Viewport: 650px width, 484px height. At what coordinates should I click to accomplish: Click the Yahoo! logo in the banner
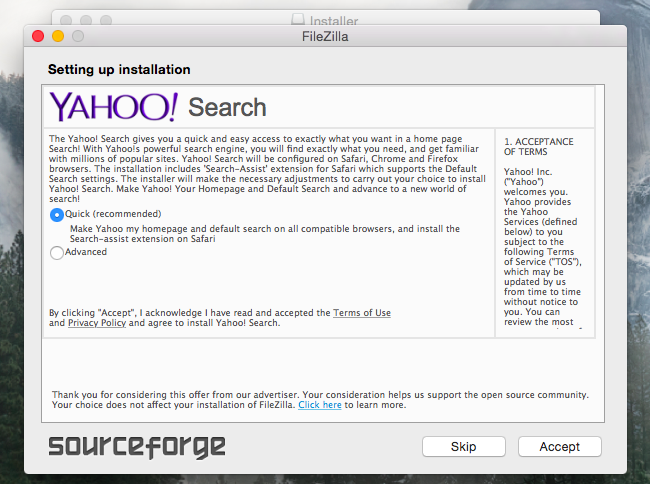click(x=114, y=106)
